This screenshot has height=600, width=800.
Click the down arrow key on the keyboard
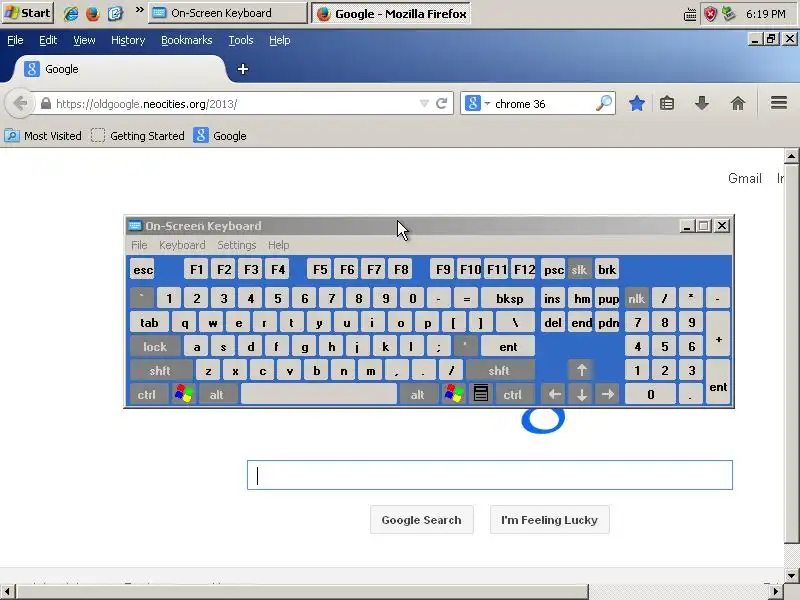coord(581,394)
